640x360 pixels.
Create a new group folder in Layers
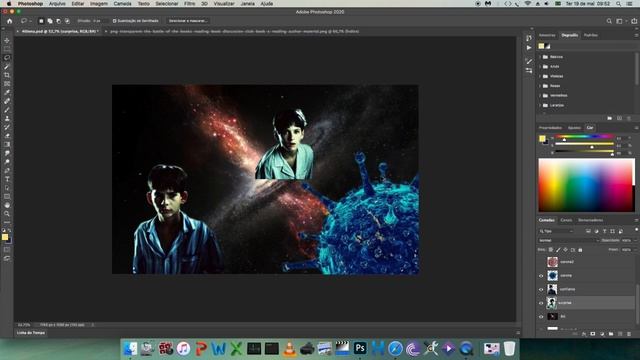pos(611,334)
